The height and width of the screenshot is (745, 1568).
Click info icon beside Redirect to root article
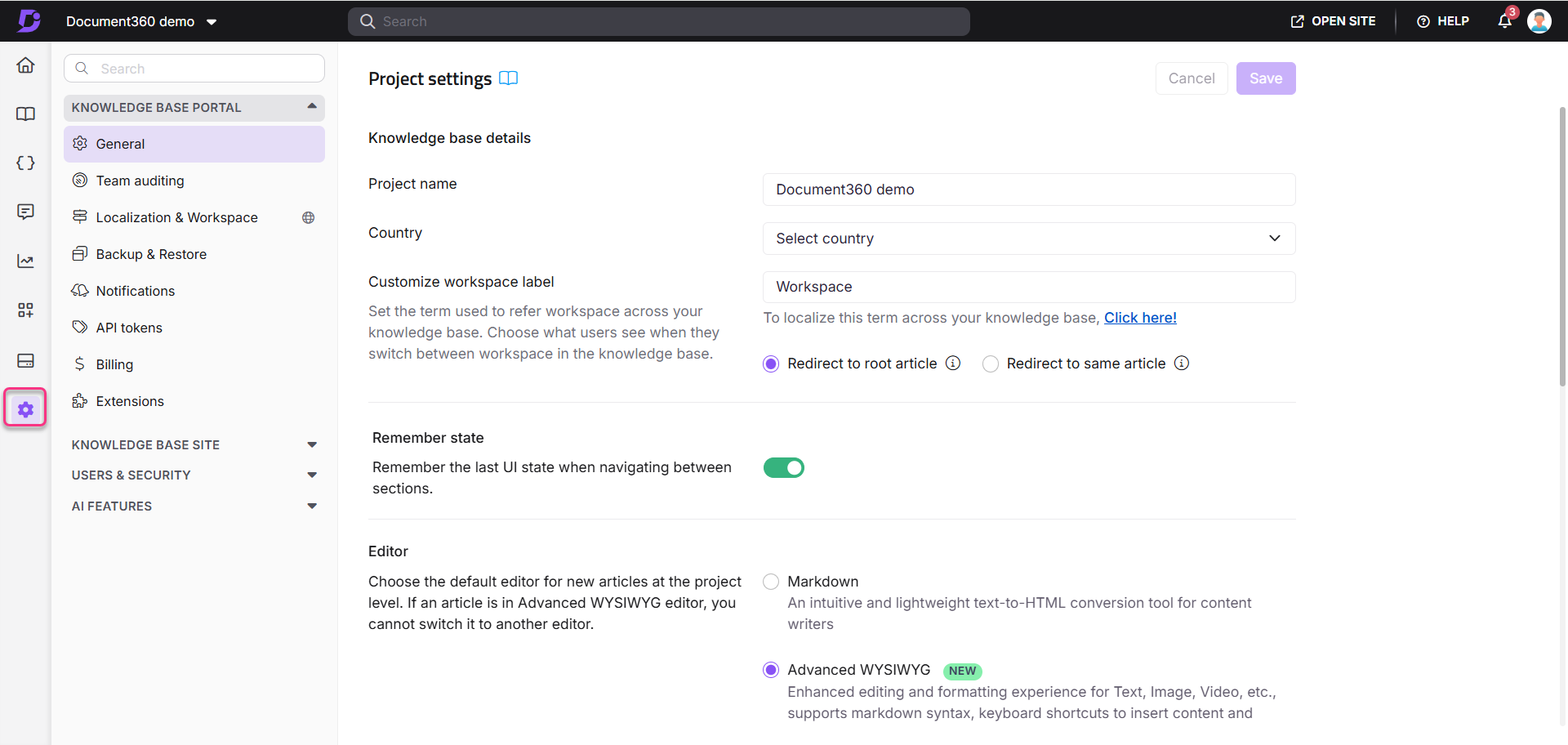(x=953, y=363)
